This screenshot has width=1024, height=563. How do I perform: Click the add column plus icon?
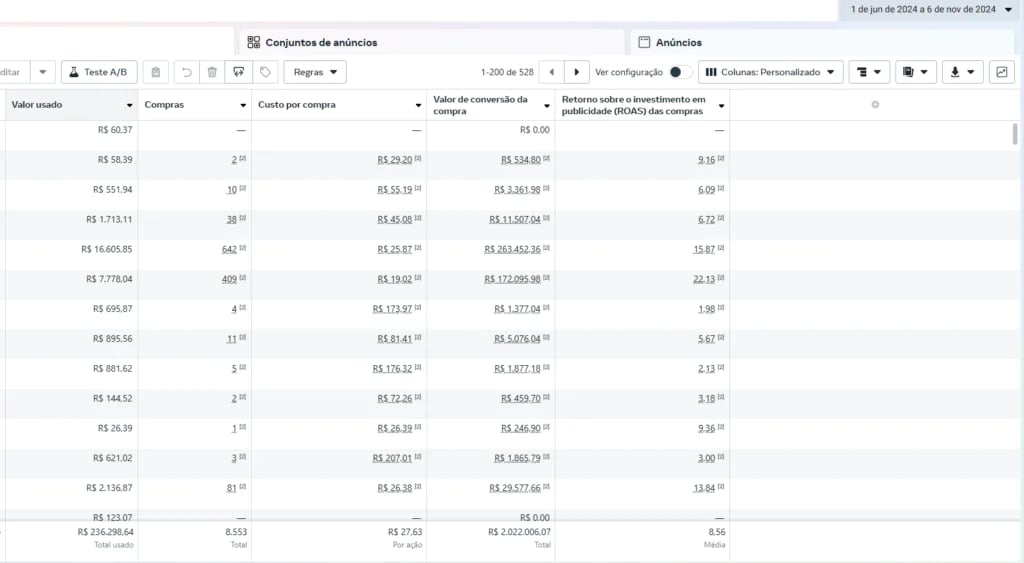[x=875, y=105]
